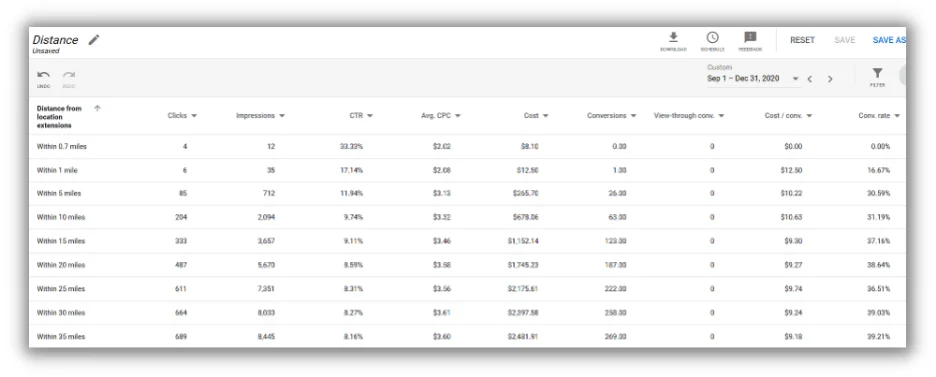The width and height of the screenshot is (936, 377).
Task: Click conv. rate value 16.67%
Action: [879, 170]
